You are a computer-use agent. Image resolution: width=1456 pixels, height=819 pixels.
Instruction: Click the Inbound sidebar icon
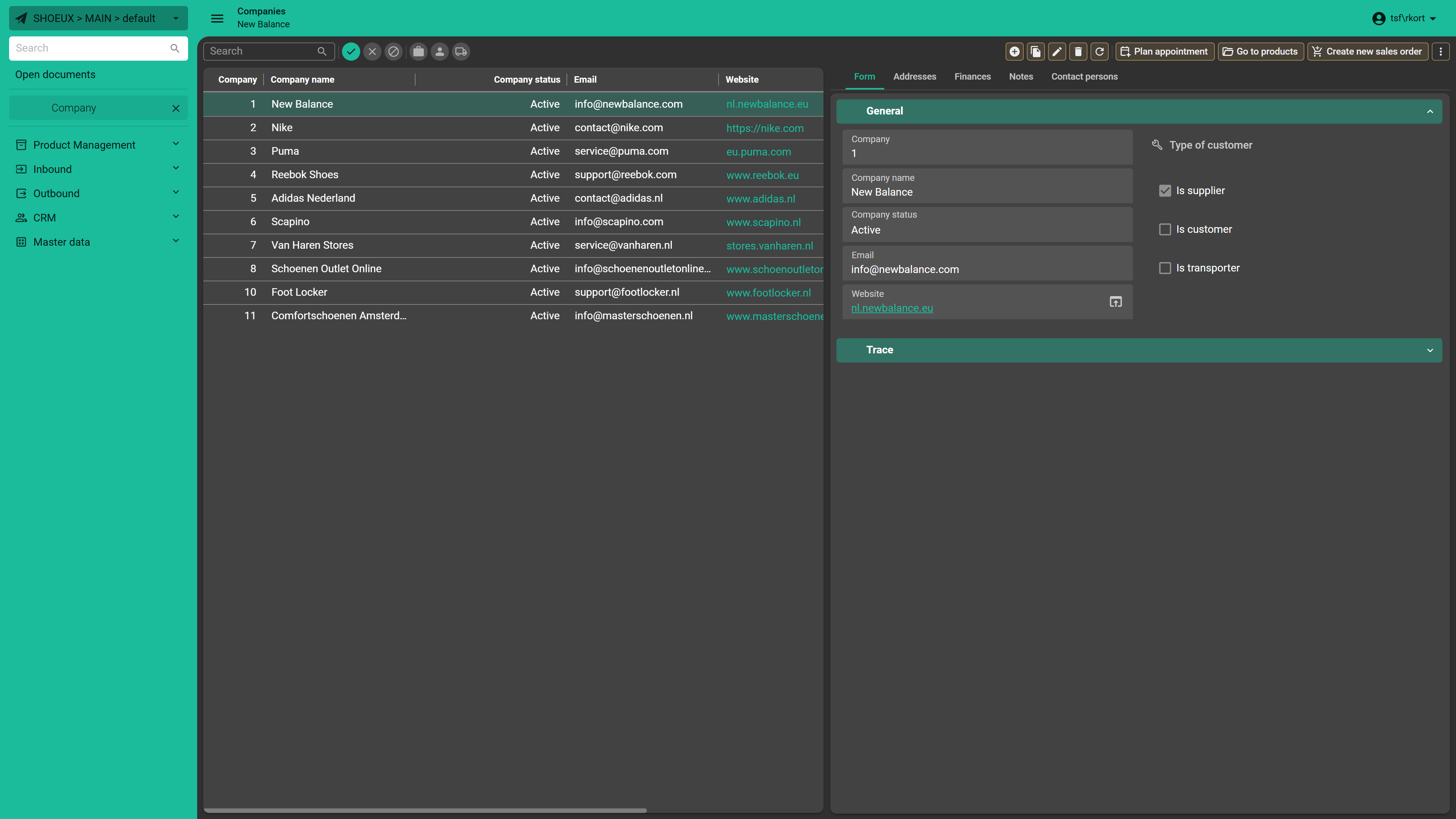(21, 169)
